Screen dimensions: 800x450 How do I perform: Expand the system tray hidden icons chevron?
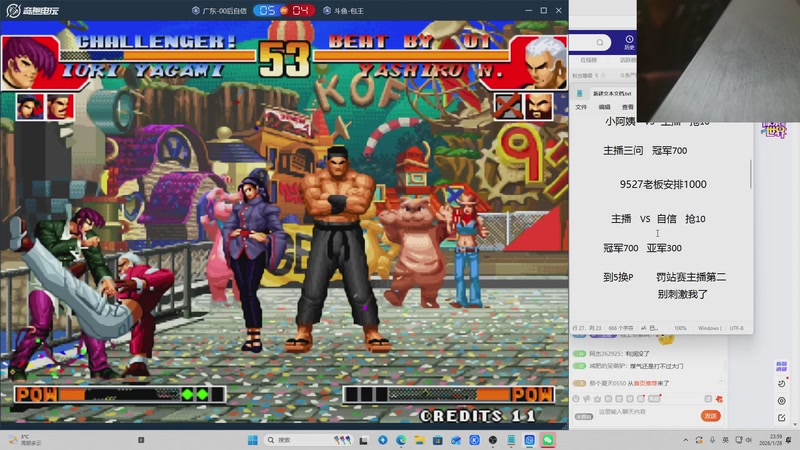(685, 440)
